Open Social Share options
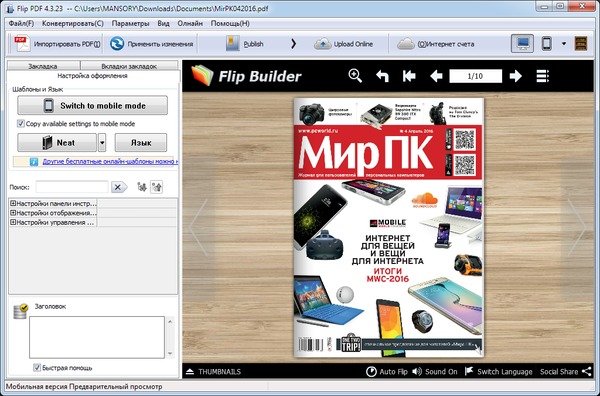This screenshot has height=396, width=600. click(565, 372)
